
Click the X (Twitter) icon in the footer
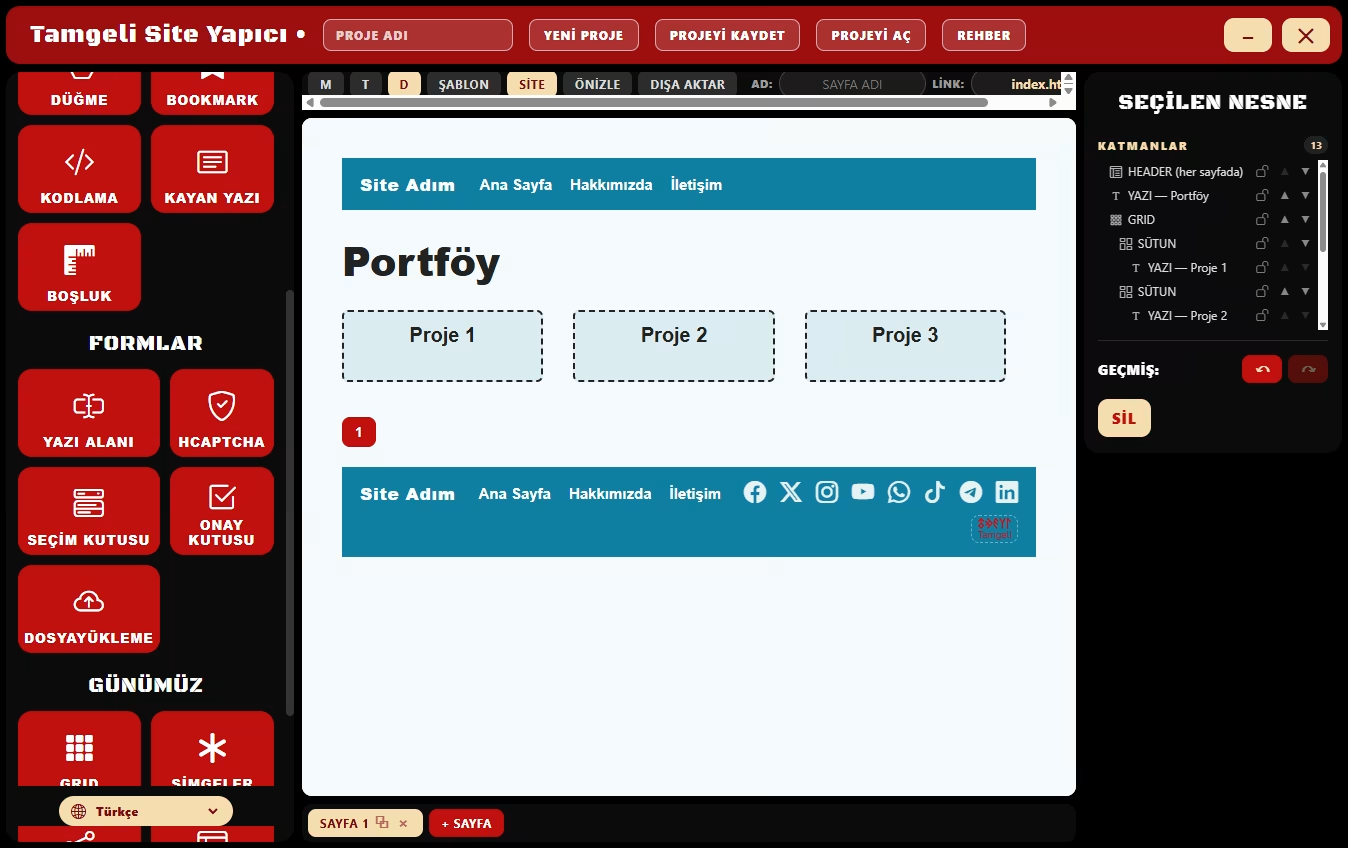click(791, 492)
